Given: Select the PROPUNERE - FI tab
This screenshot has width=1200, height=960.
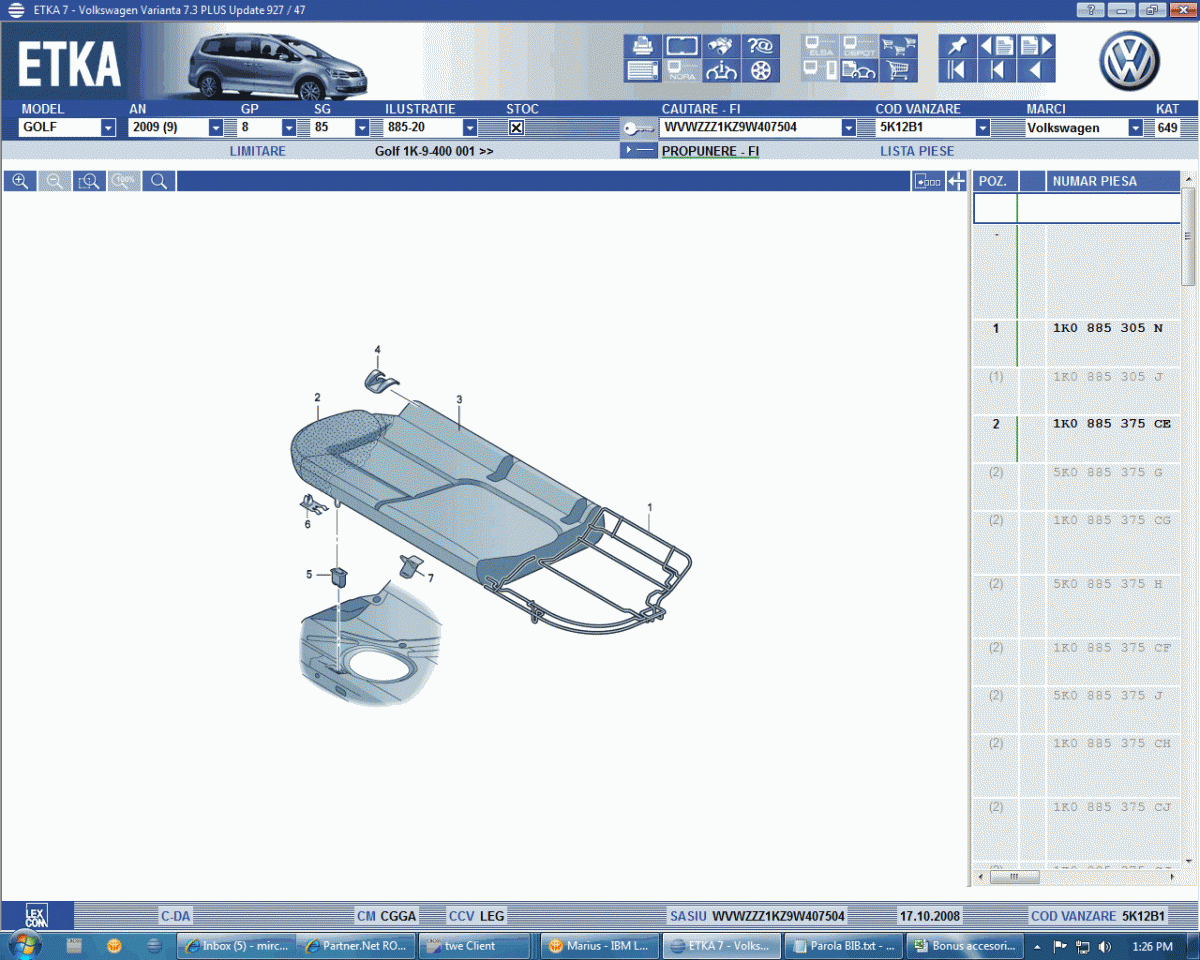Looking at the screenshot, I should click(710, 151).
